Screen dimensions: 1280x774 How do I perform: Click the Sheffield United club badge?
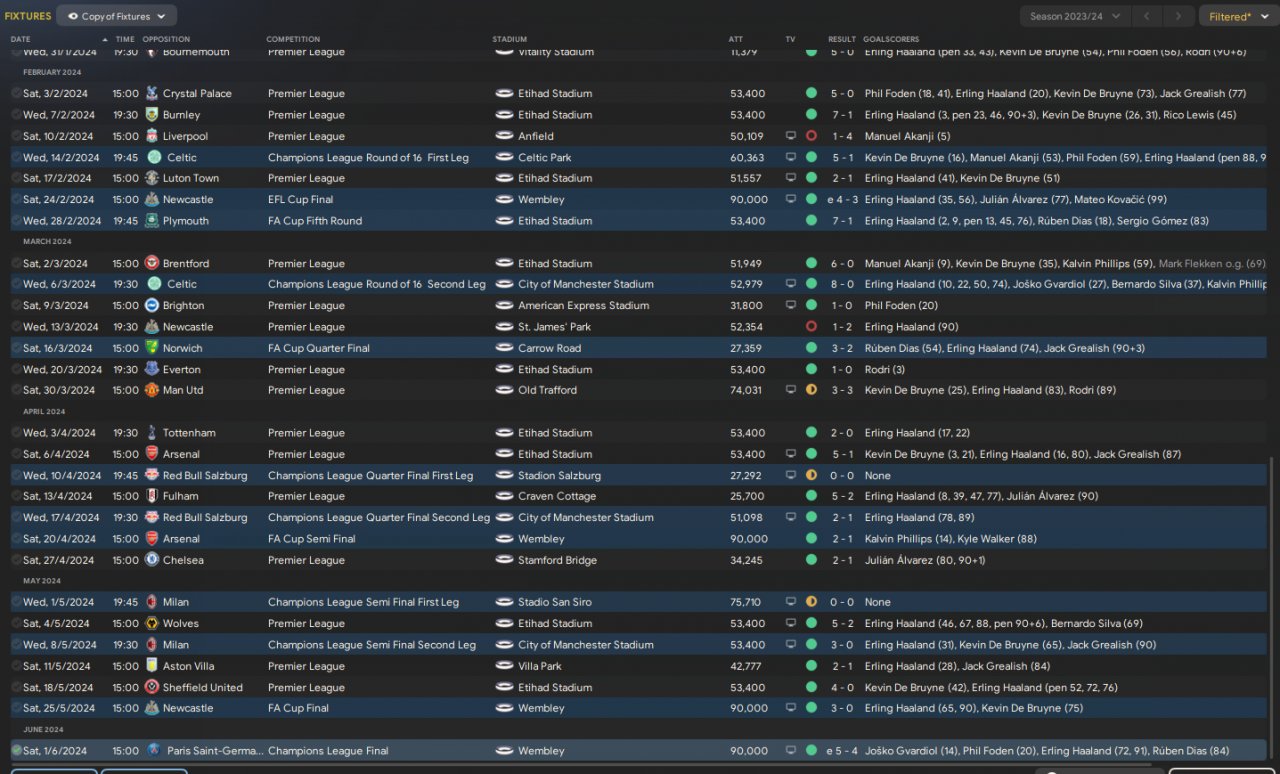point(152,687)
